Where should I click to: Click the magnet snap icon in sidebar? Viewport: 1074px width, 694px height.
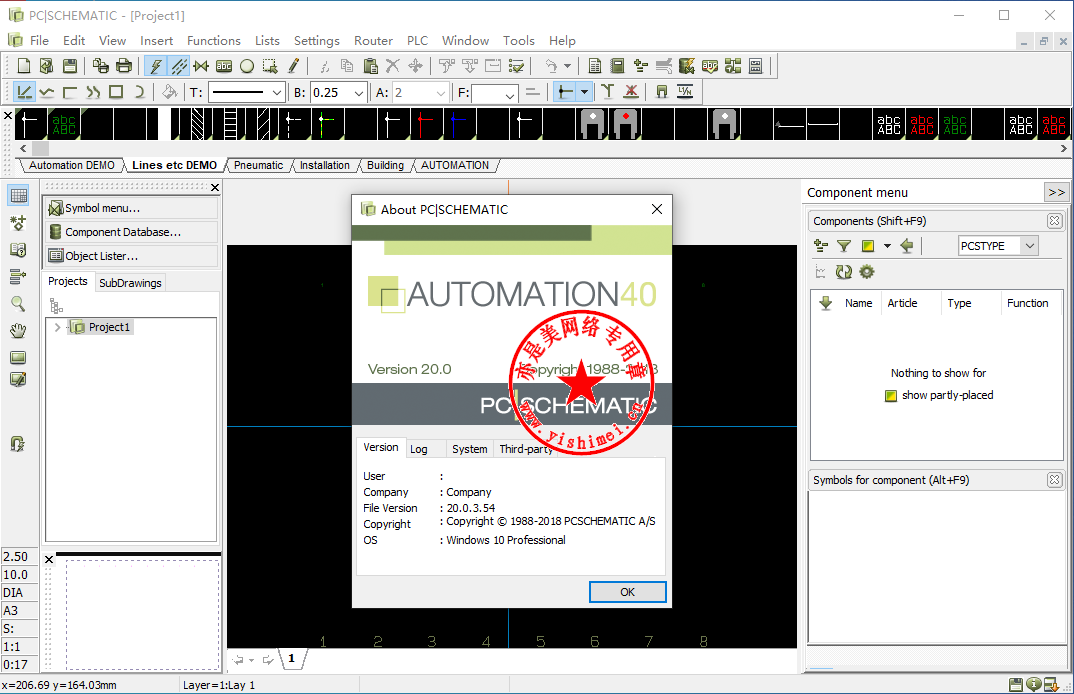[18, 444]
